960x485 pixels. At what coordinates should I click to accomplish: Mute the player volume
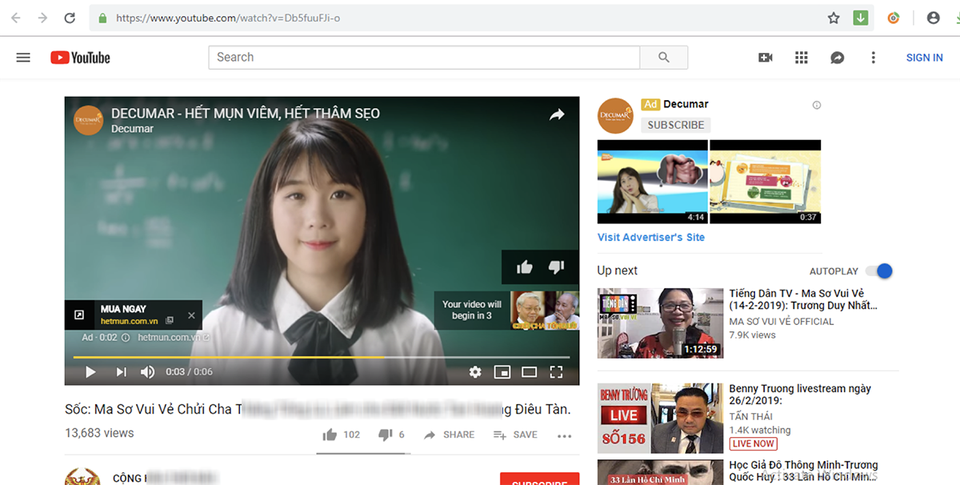pos(148,372)
